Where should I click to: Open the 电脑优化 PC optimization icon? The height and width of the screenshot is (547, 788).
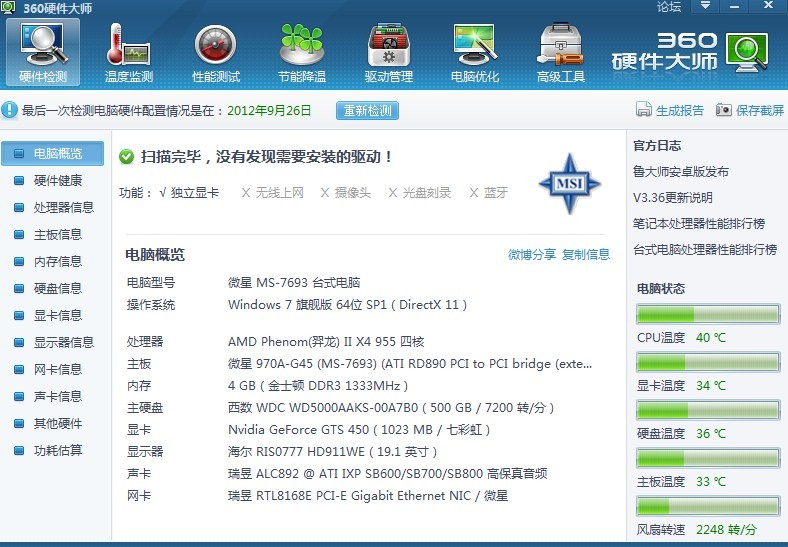(475, 52)
